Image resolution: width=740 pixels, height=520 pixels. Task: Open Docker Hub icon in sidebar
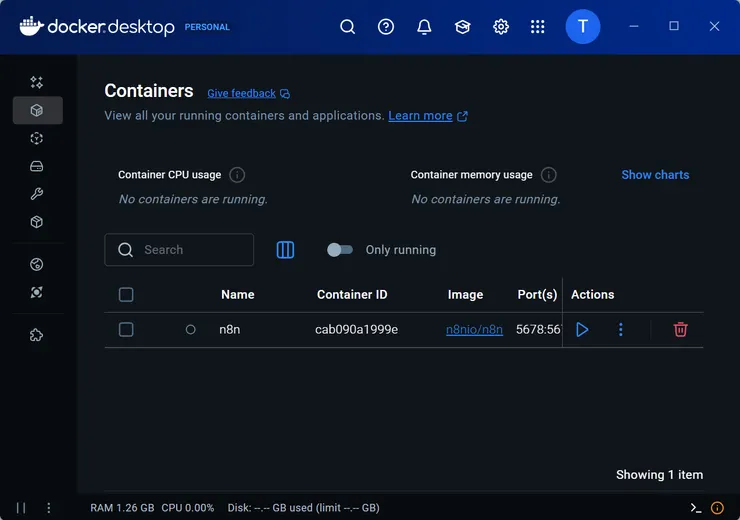point(37,264)
